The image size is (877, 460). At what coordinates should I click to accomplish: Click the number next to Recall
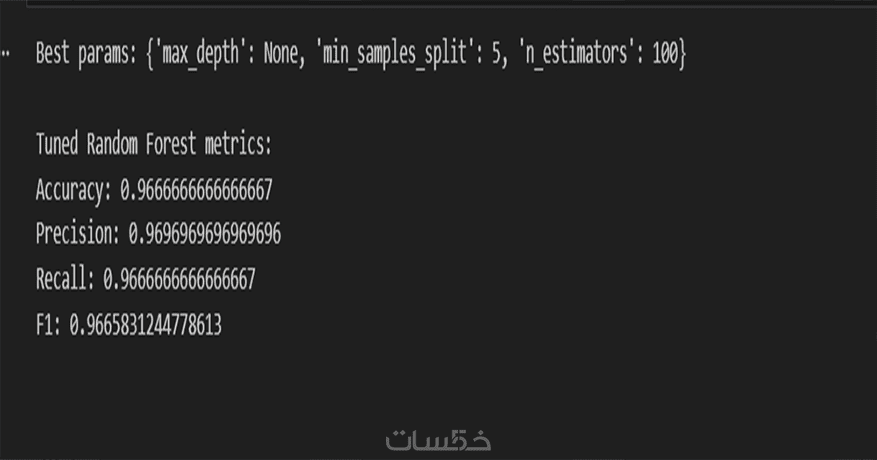pos(179,279)
